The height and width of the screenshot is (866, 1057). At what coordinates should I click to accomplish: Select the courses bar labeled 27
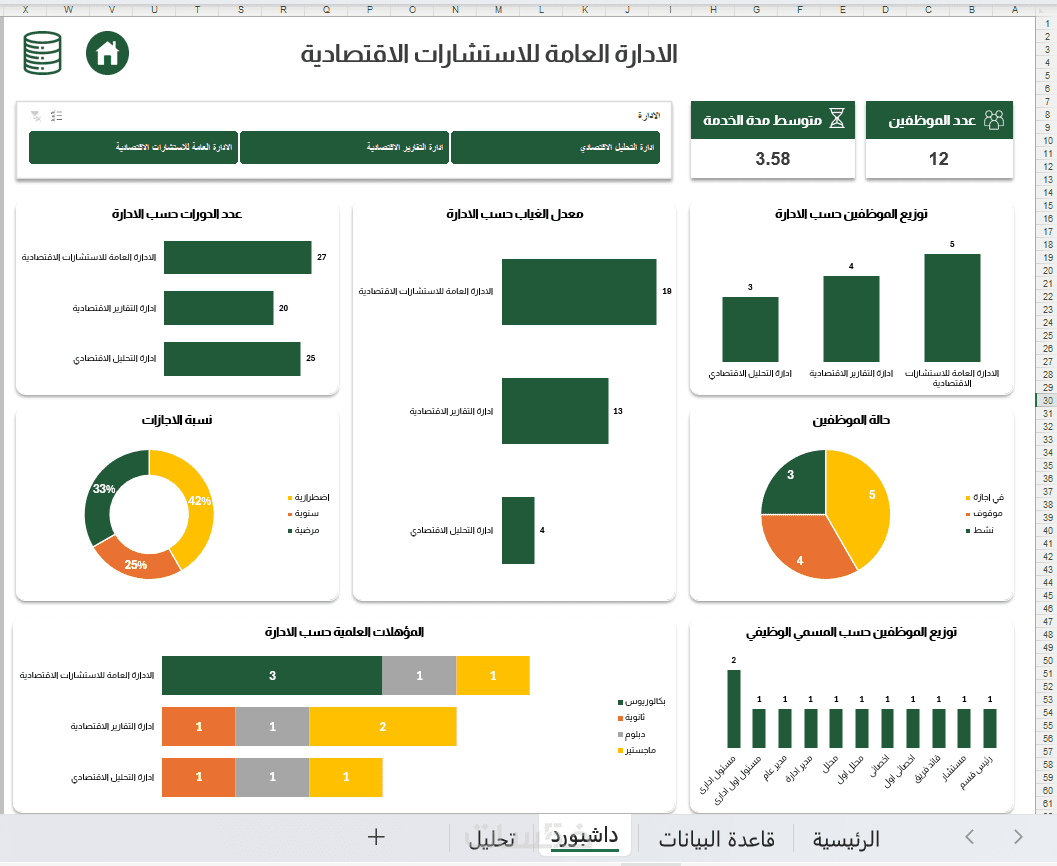click(237, 257)
